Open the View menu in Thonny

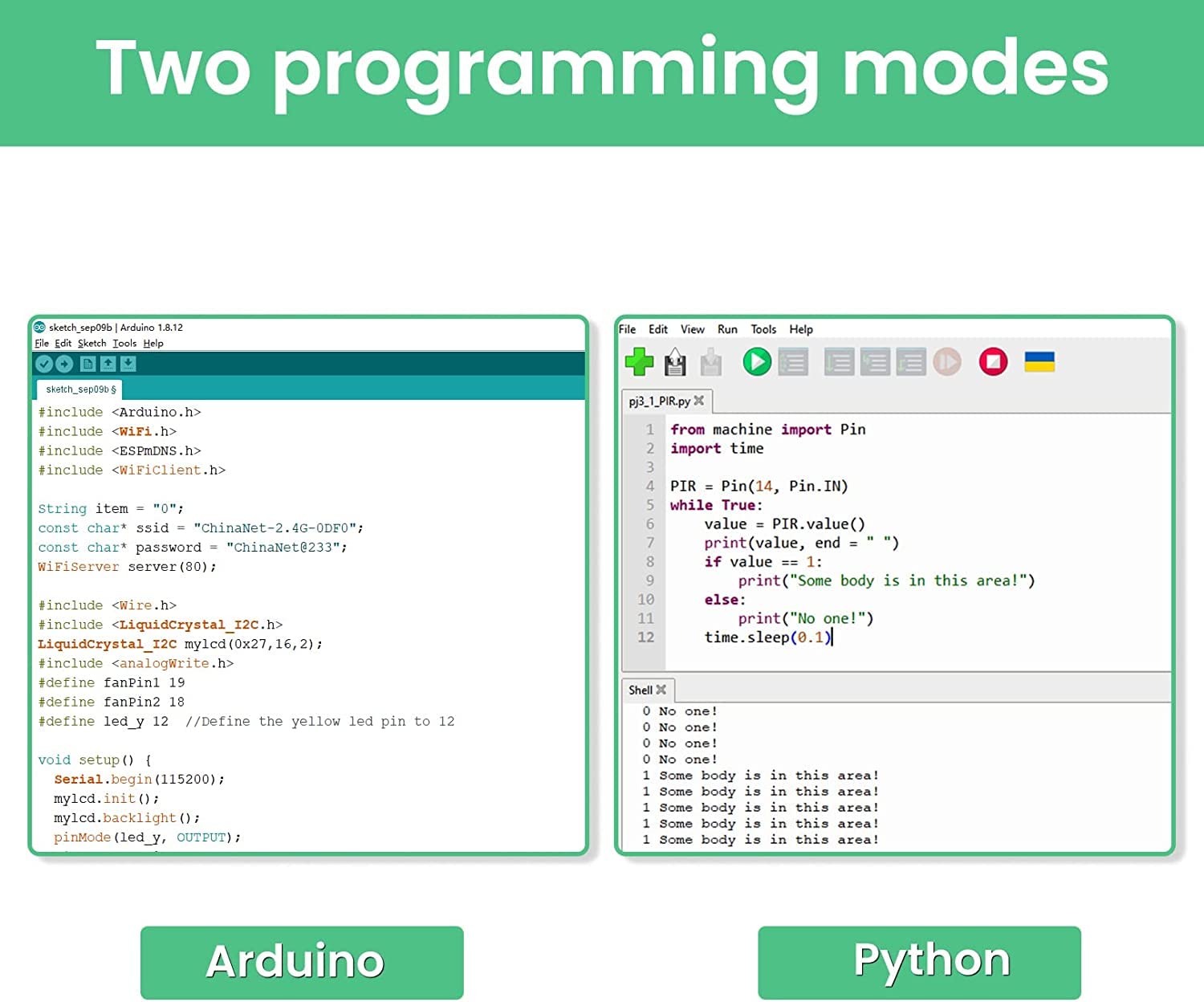click(692, 329)
